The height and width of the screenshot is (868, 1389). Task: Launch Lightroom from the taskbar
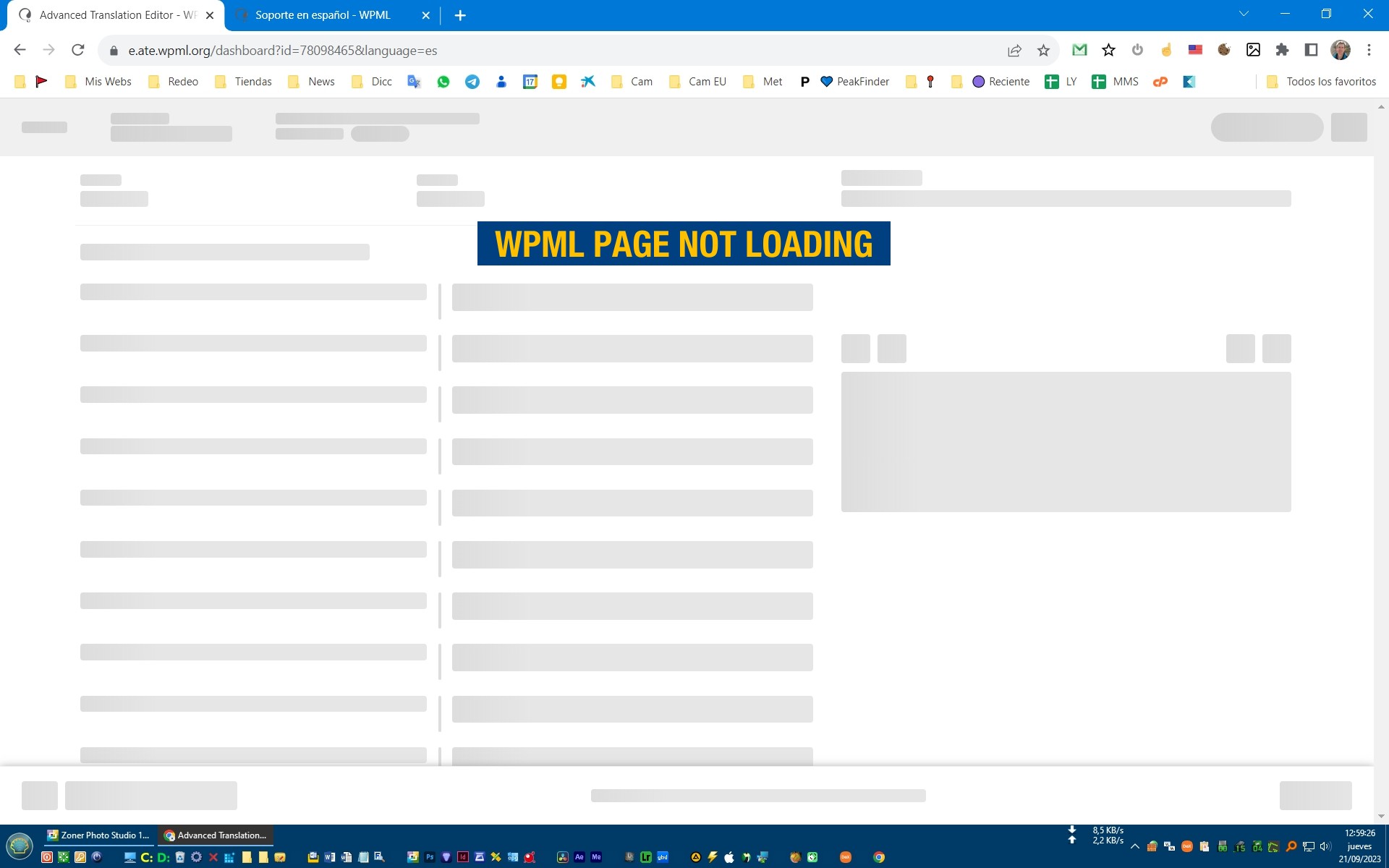click(x=646, y=857)
